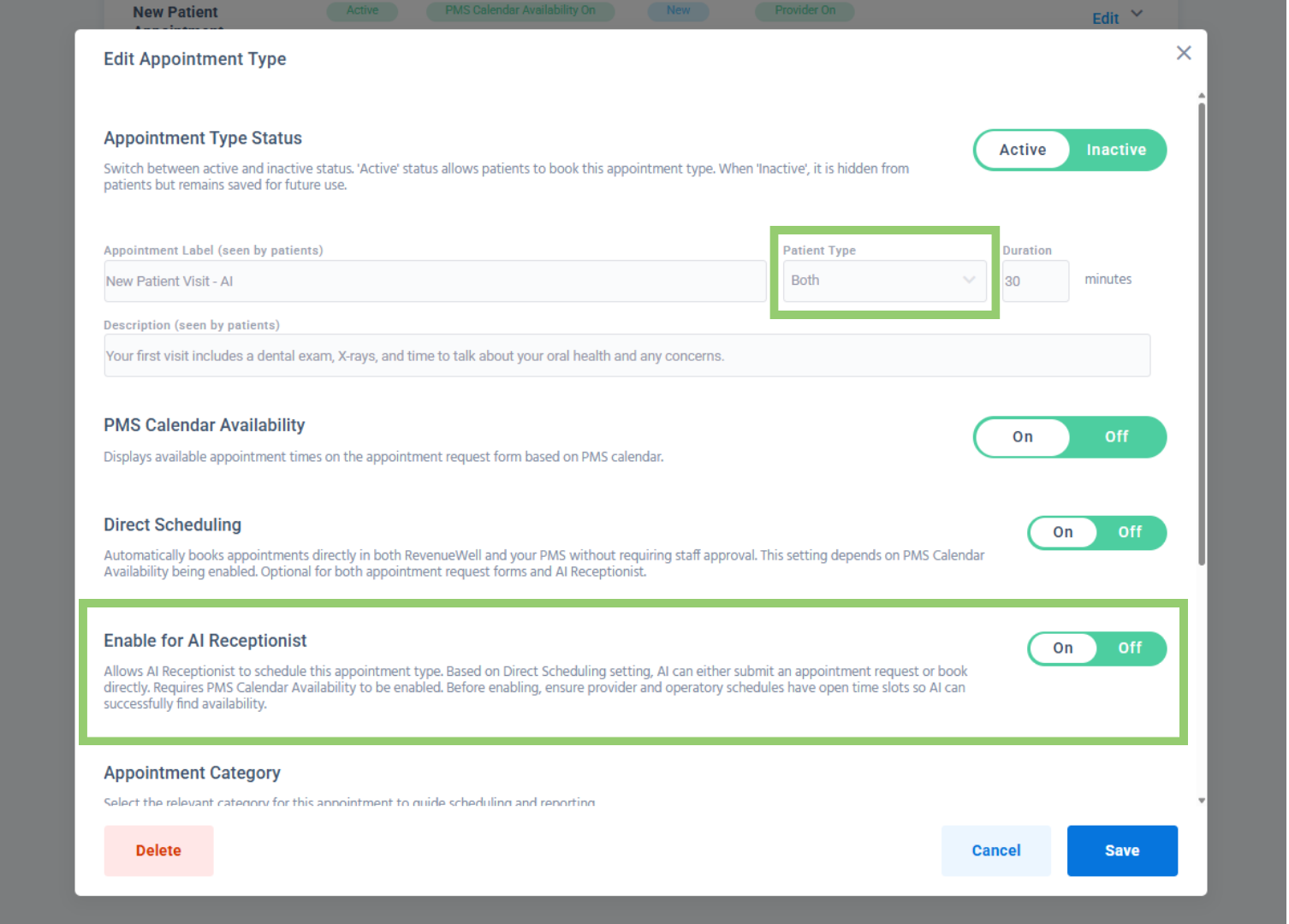Click the Edit link behind the dialog
This screenshot has height=924, width=1289.
pos(1104,18)
